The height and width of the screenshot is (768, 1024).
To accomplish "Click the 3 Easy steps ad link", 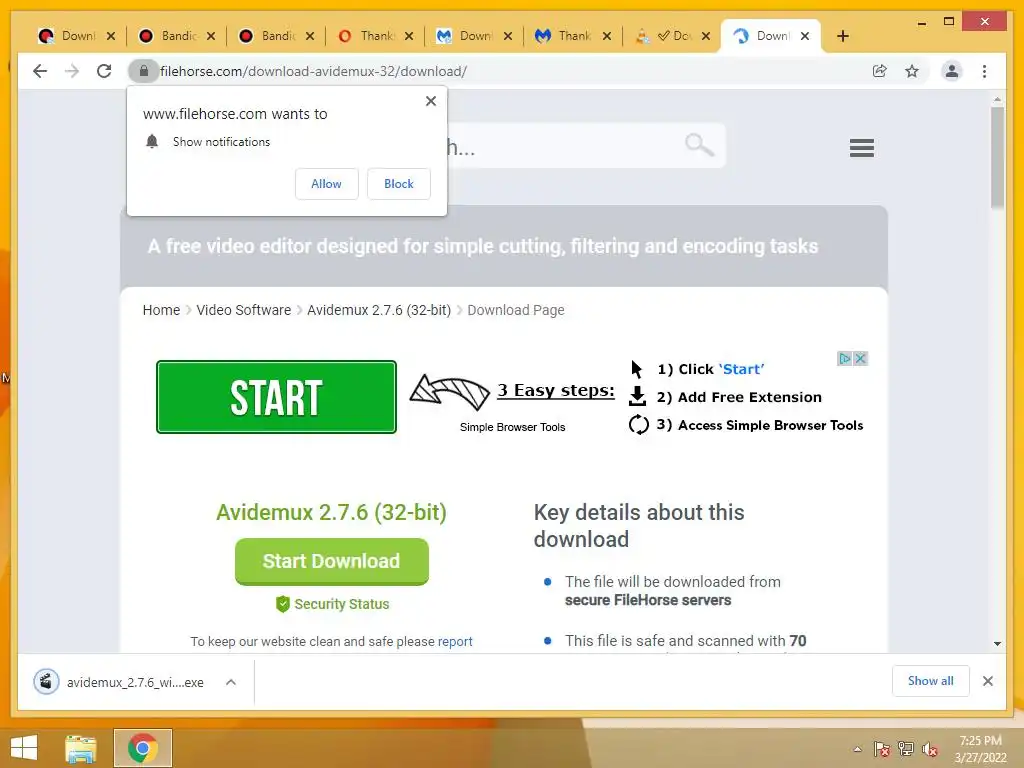I will (556, 391).
